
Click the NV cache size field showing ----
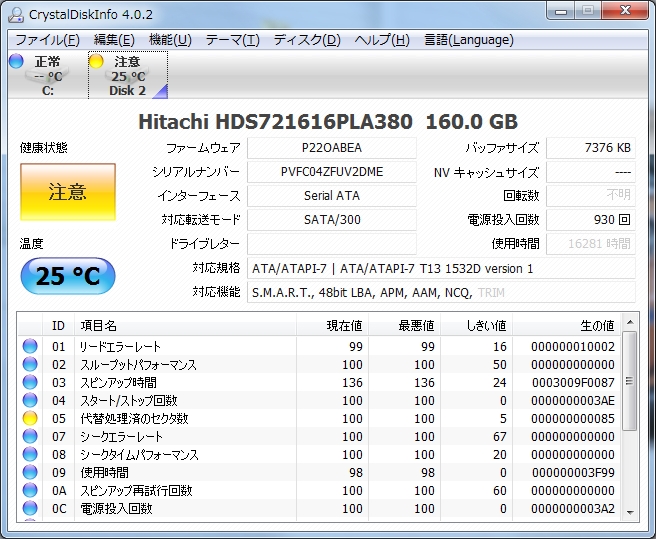(x=591, y=172)
